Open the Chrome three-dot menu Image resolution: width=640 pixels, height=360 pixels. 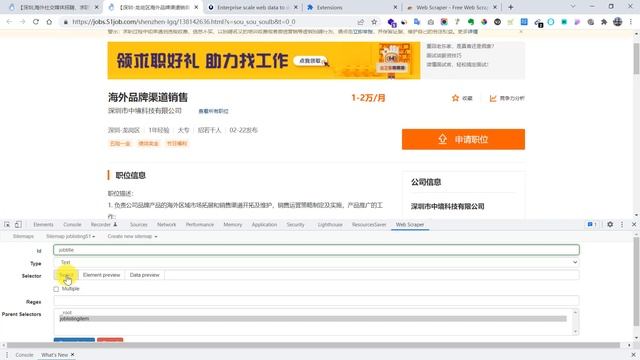pyautogui.click(x=631, y=22)
